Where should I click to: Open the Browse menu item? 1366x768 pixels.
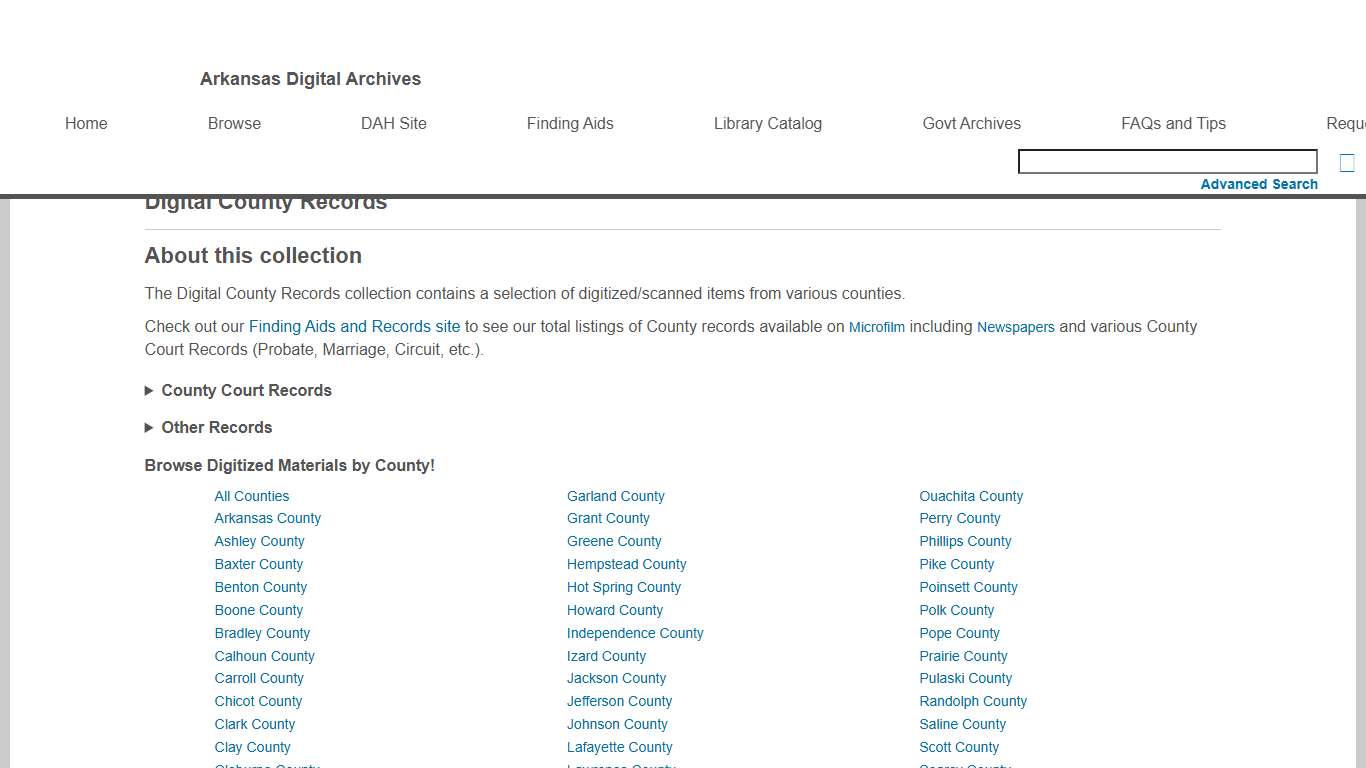pos(234,123)
